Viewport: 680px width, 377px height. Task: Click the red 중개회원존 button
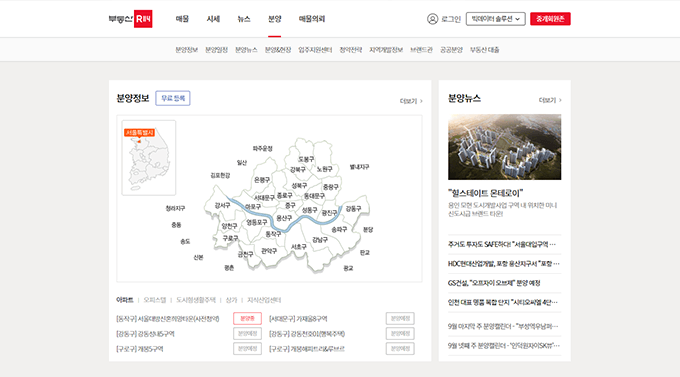(550, 19)
